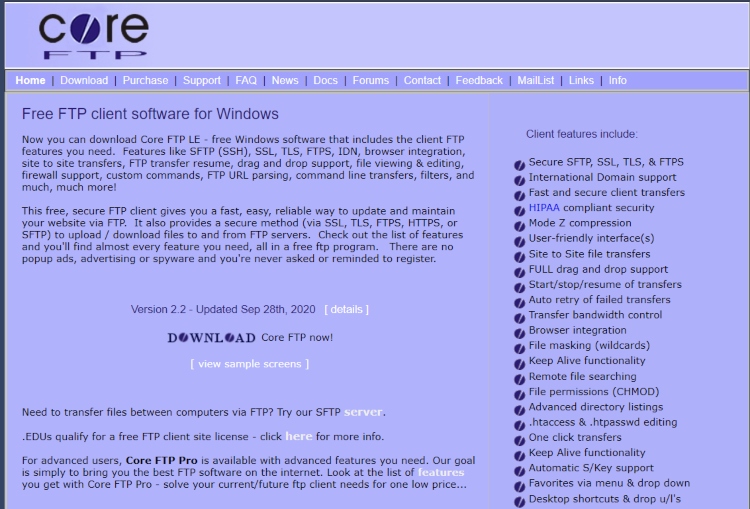
Task: Click bullet icon beside Secure SFTP, SSL, TLS
Action: point(519,166)
